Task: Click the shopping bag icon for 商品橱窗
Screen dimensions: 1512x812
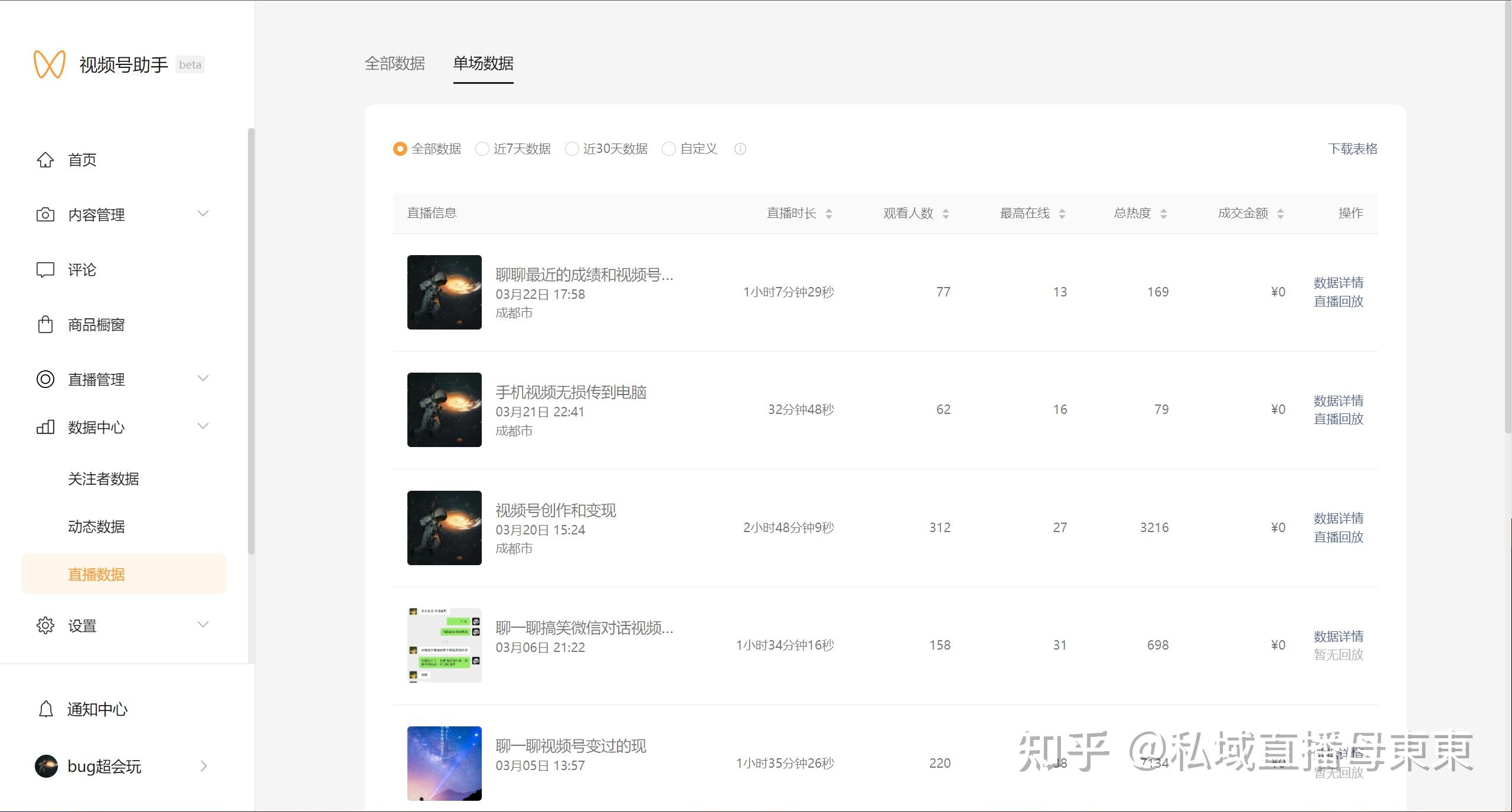Action: pyautogui.click(x=45, y=325)
